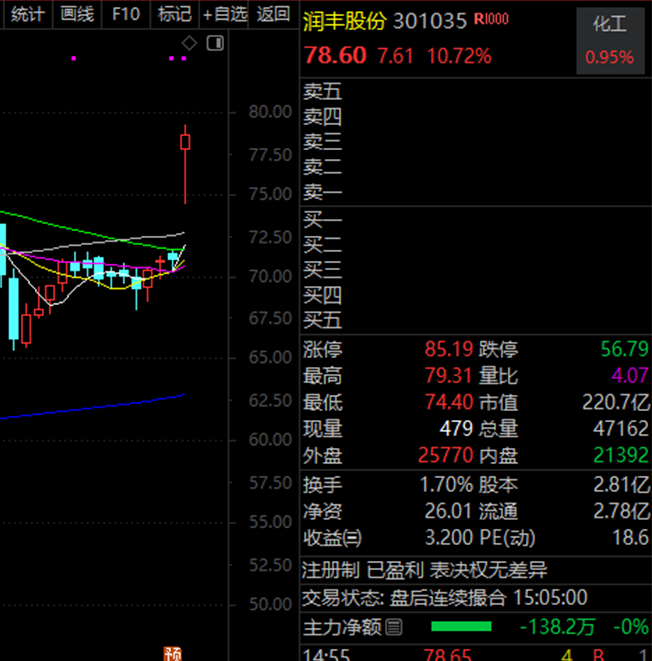Click 内盘 value 21392

point(621,455)
